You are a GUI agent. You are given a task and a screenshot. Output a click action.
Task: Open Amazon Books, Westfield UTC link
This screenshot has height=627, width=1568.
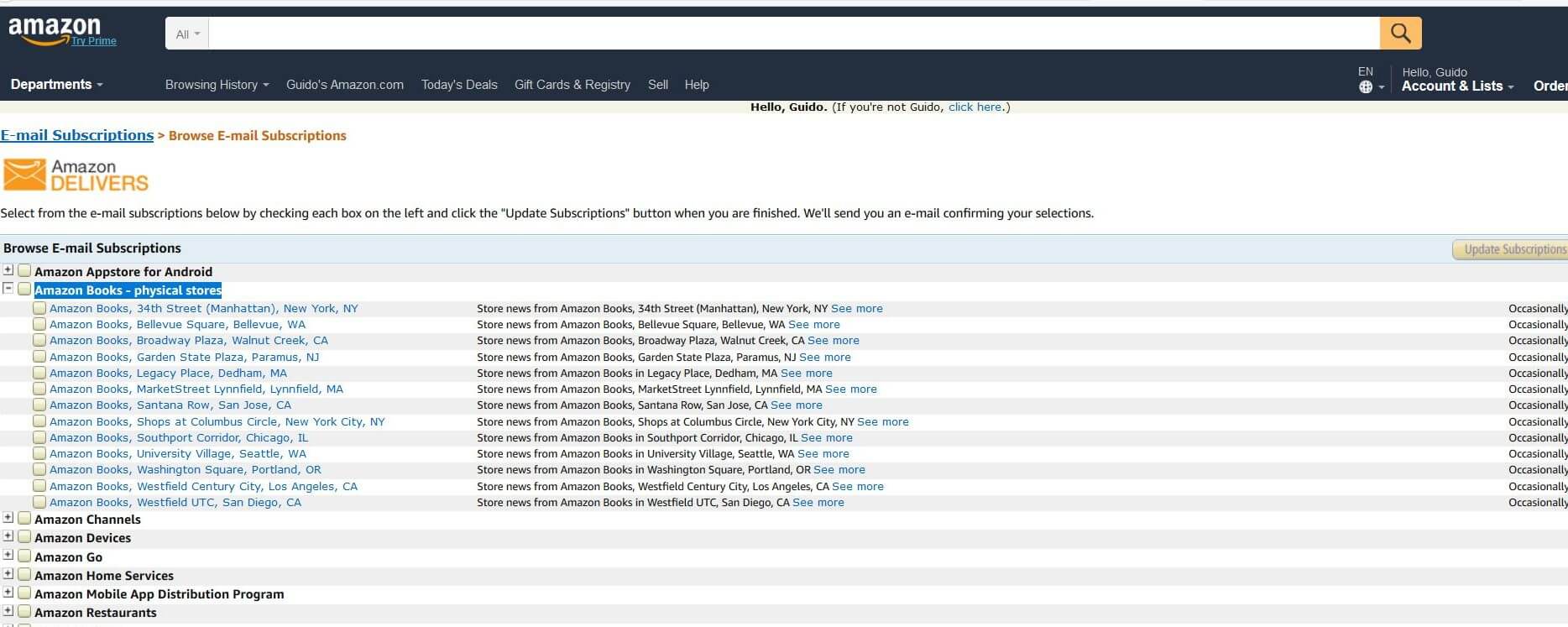(175, 502)
